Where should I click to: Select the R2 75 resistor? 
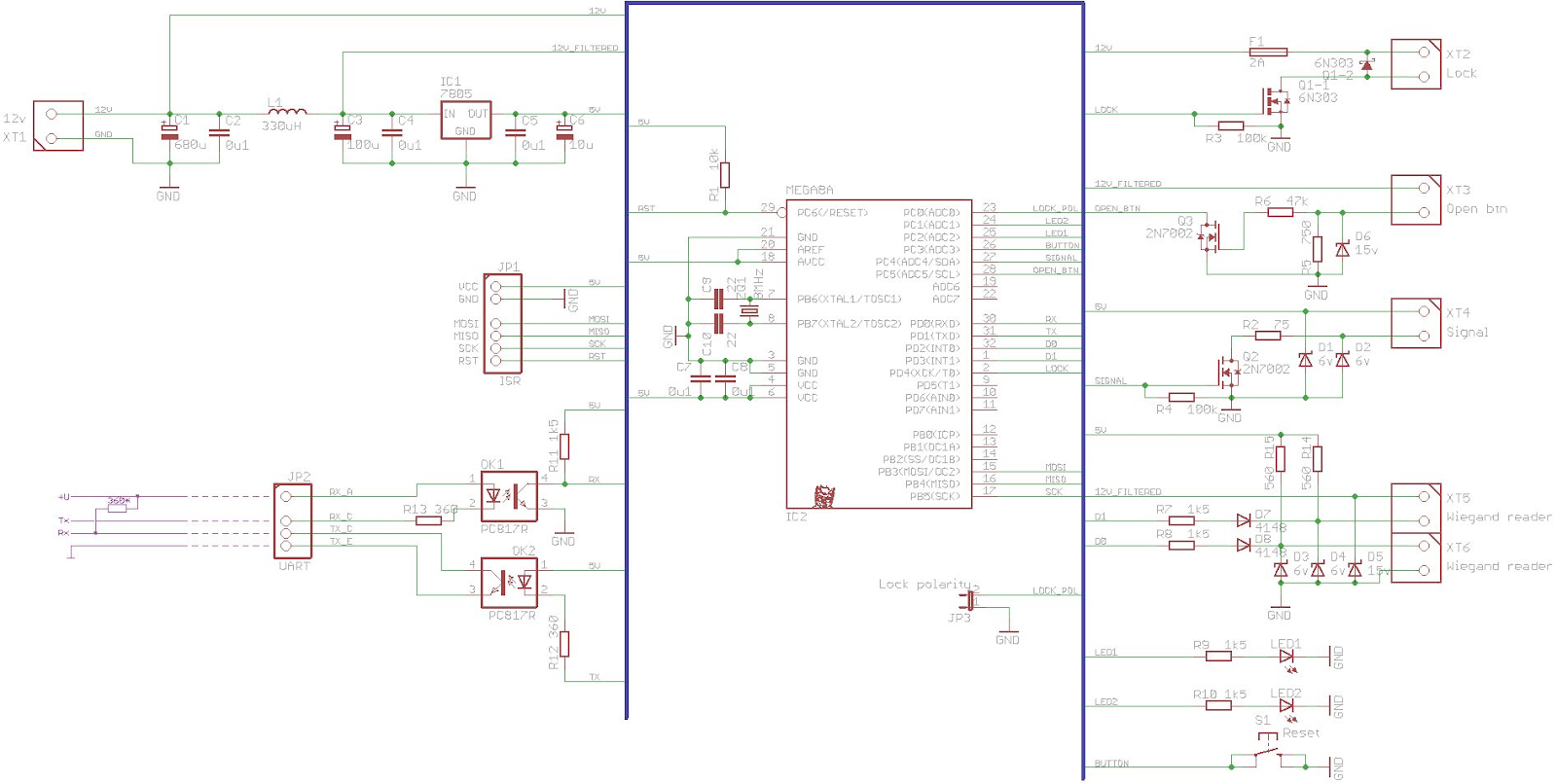[x=1268, y=336]
